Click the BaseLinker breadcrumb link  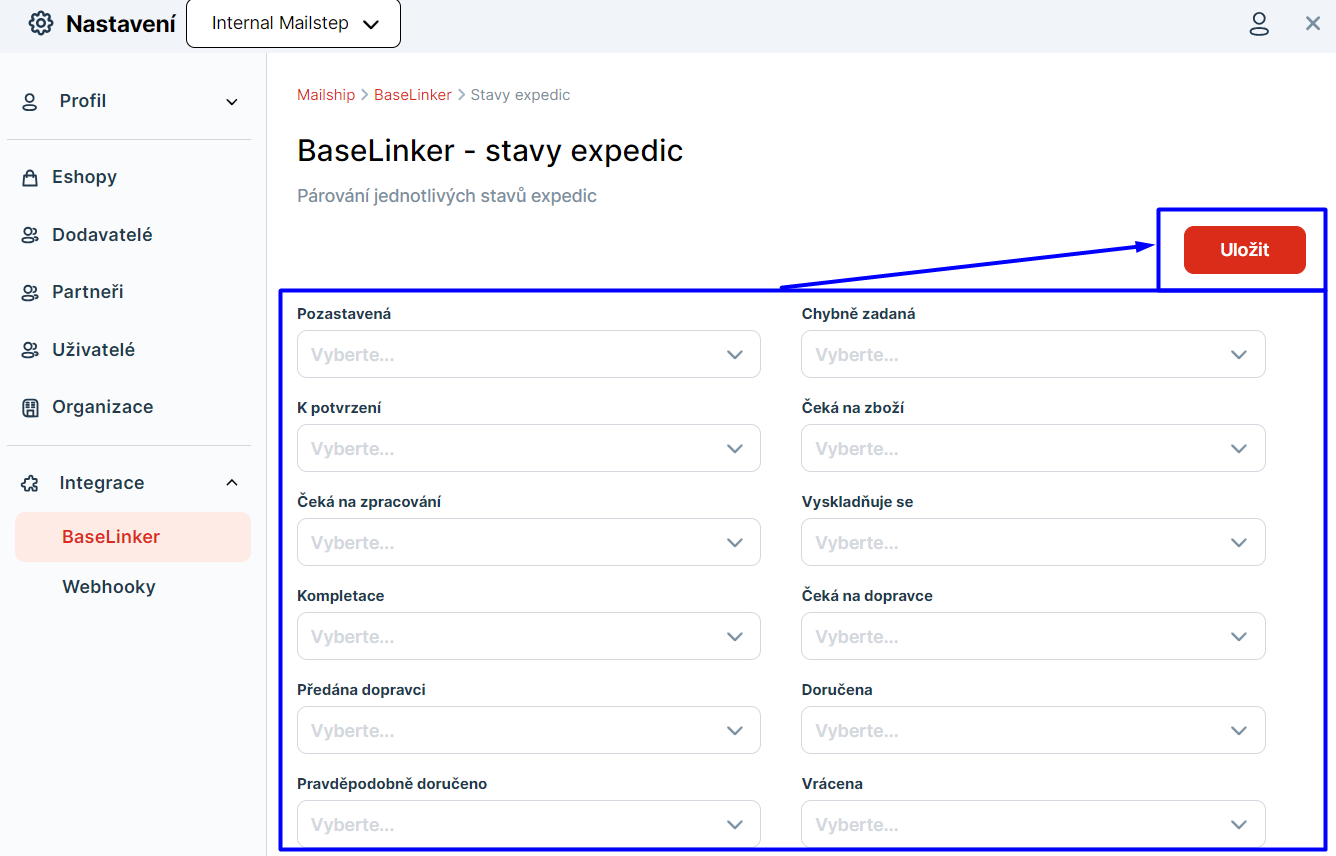click(x=412, y=95)
